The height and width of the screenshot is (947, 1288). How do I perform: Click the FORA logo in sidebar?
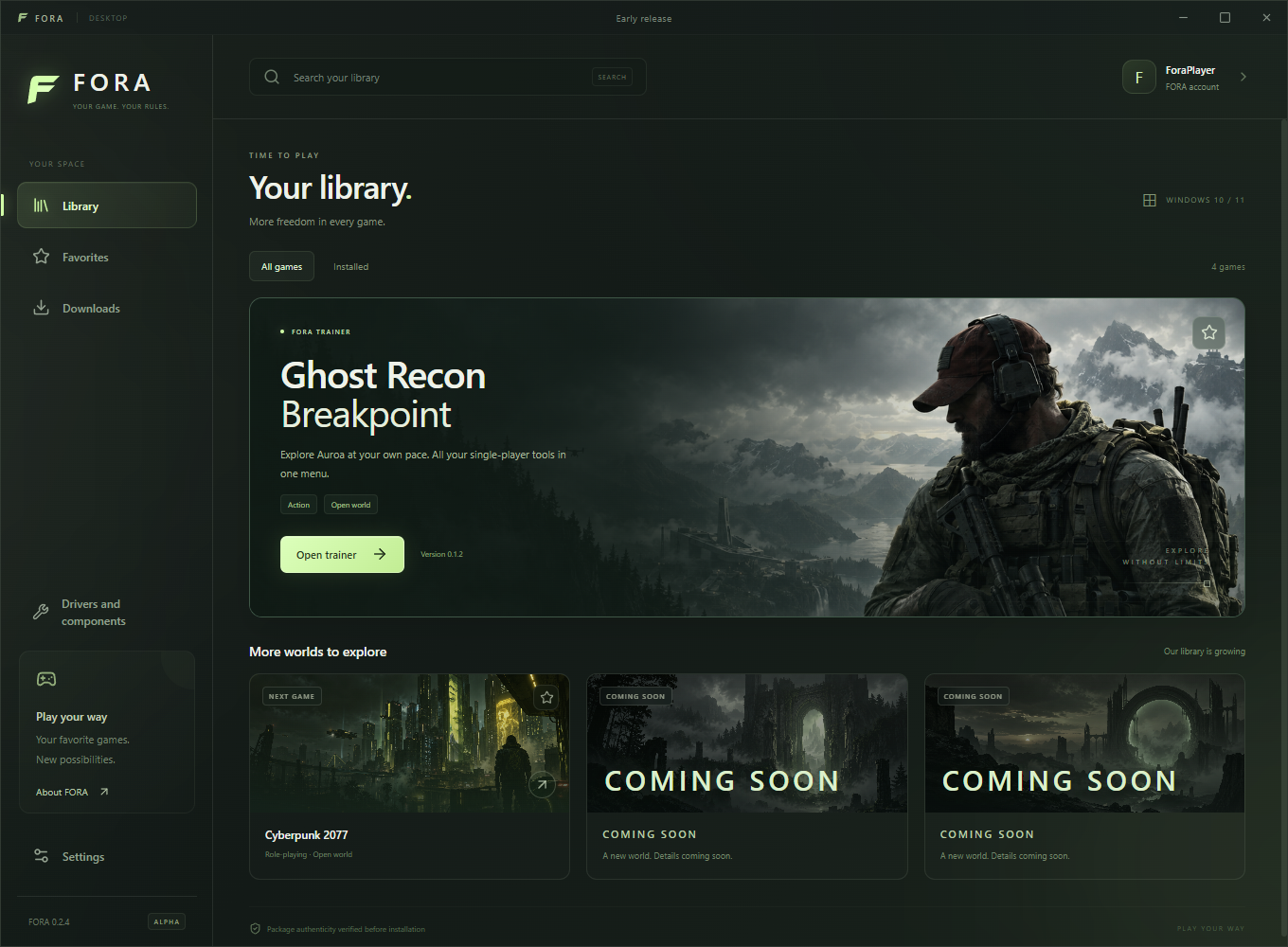(x=98, y=89)
